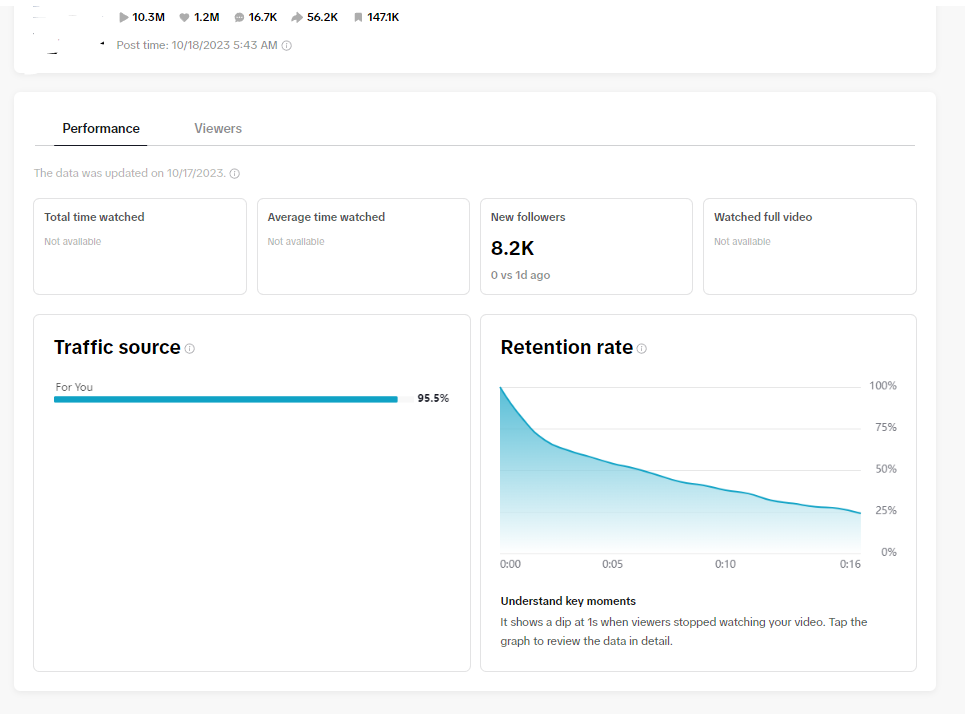Click the 95.5% percentage label
This screenshot has height=714, width=965.
click(x=434, y=398)
